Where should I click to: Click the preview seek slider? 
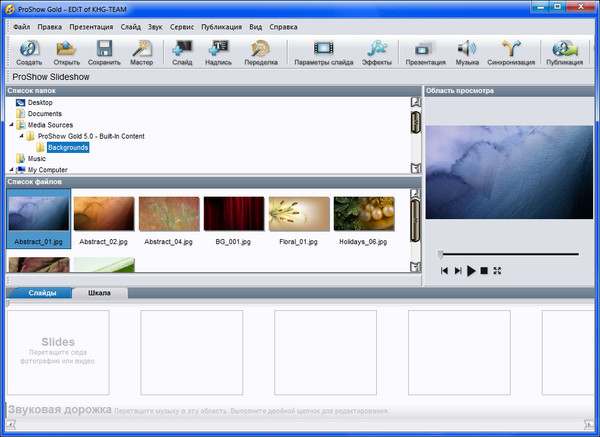(508, 254)
